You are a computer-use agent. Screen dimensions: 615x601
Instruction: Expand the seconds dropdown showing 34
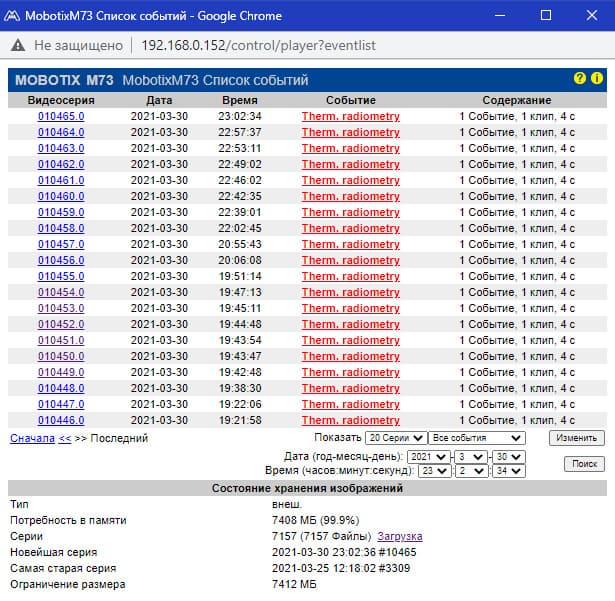(507, 470)
